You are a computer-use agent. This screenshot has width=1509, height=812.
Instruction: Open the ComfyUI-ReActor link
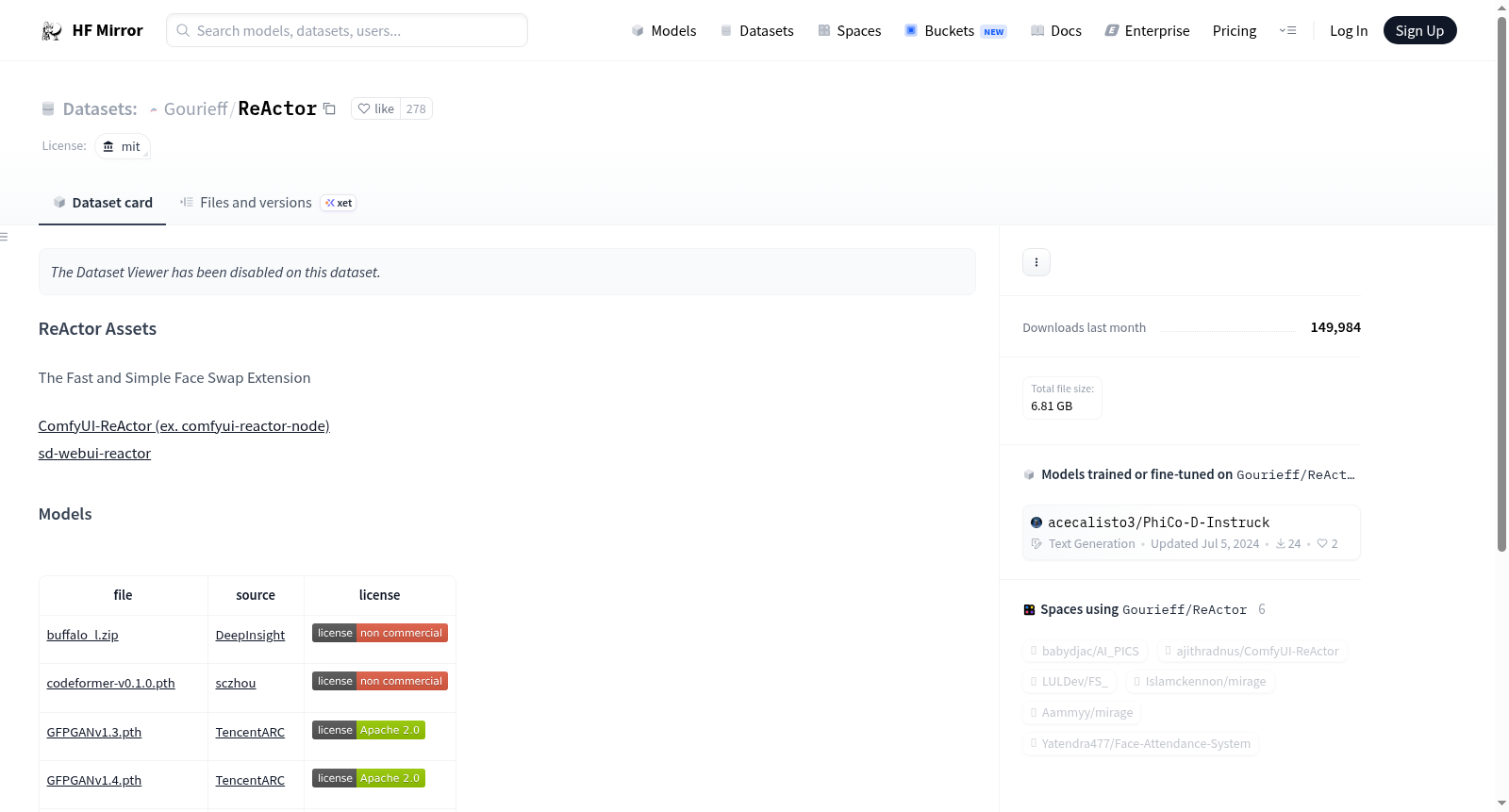[184, 426]
